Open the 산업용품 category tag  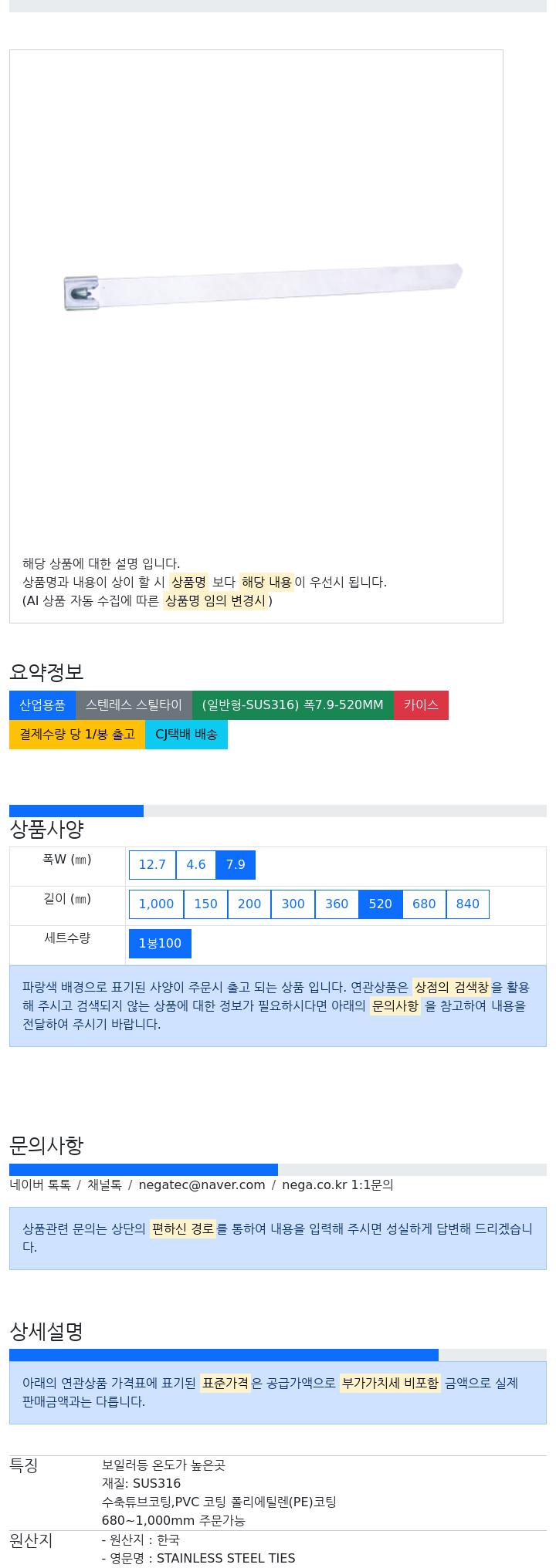point(42,705)
